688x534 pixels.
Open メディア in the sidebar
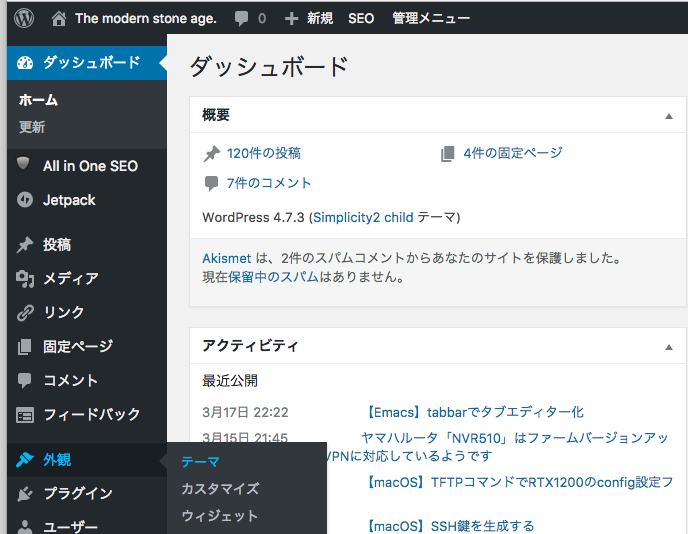[87, 279]
